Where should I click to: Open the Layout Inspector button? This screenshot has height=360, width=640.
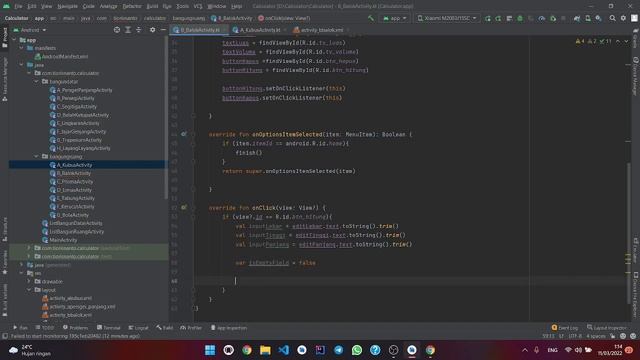[606, 328]
